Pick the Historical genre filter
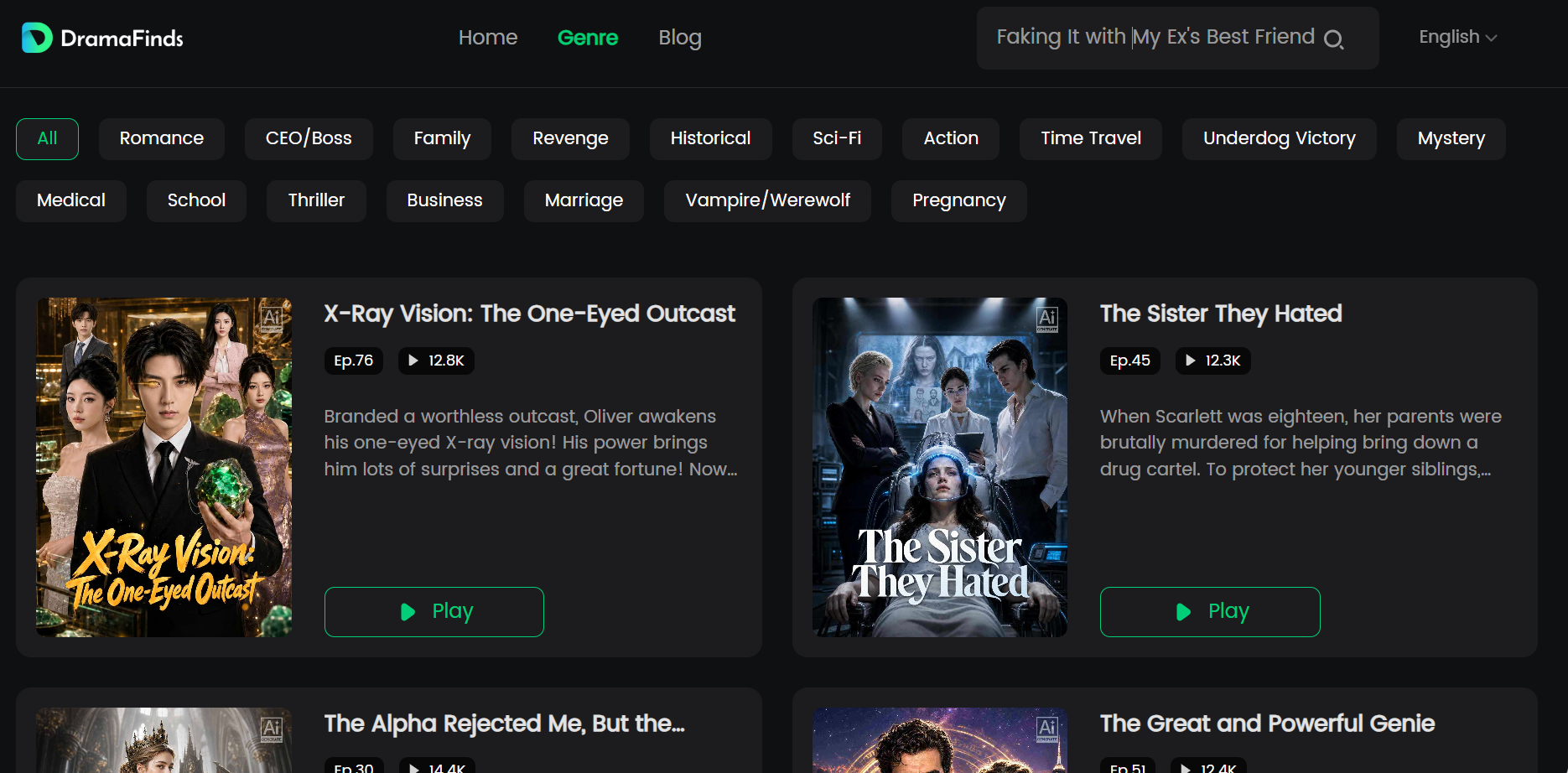The width and height of the screenshot is (1568, 773). point(710,139)
